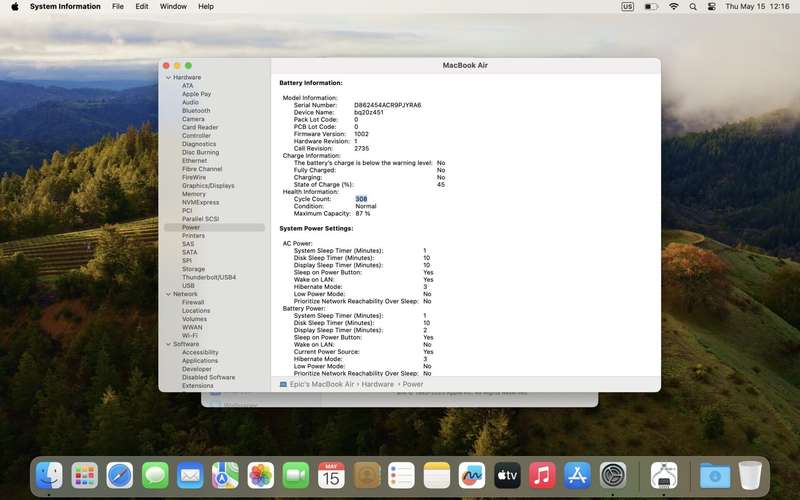800x500 pixels.
Task: Open the Edit menu
Action: [x=142, y=7]
